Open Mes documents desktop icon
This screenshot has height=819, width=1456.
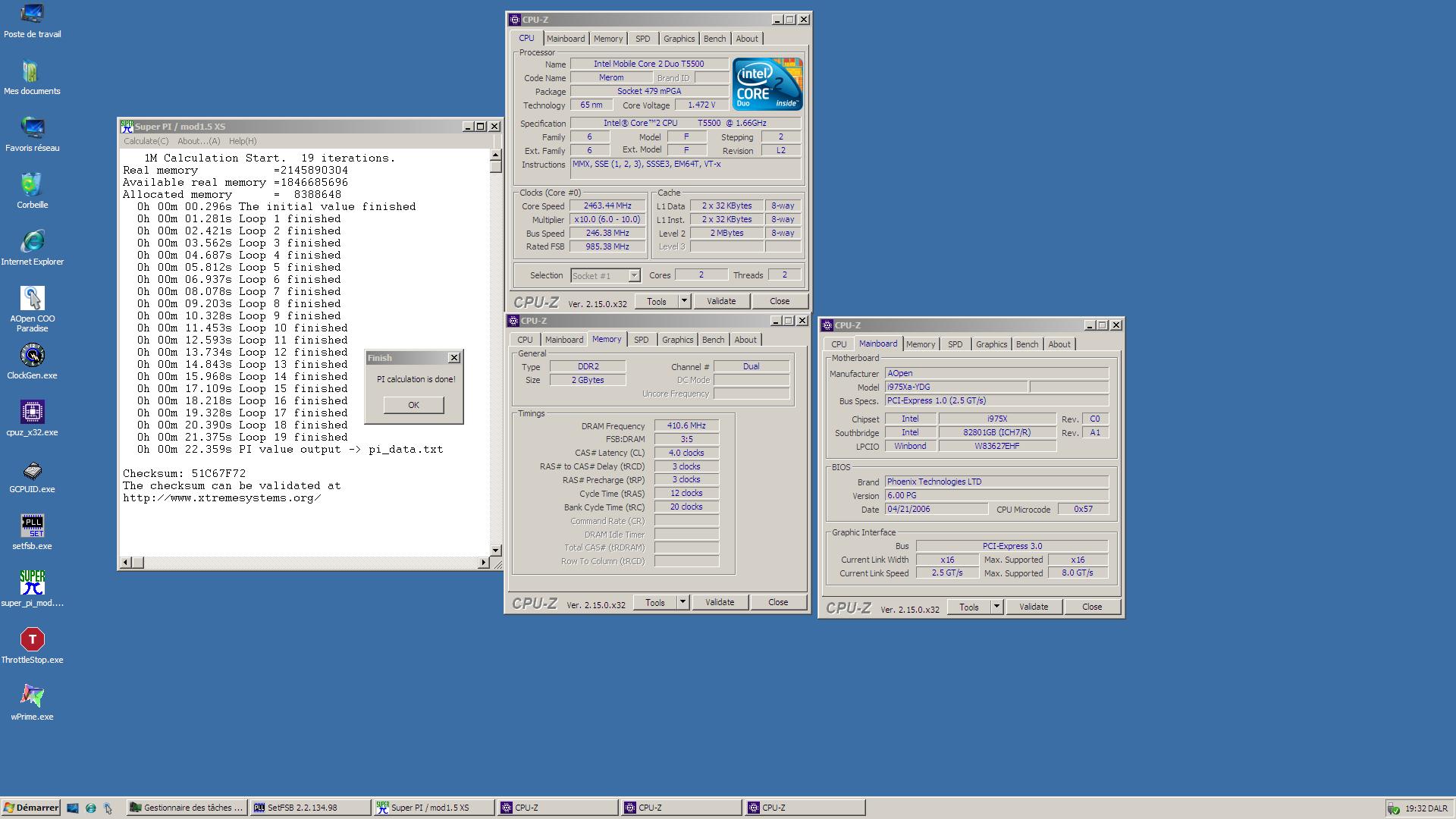(32, 78)
